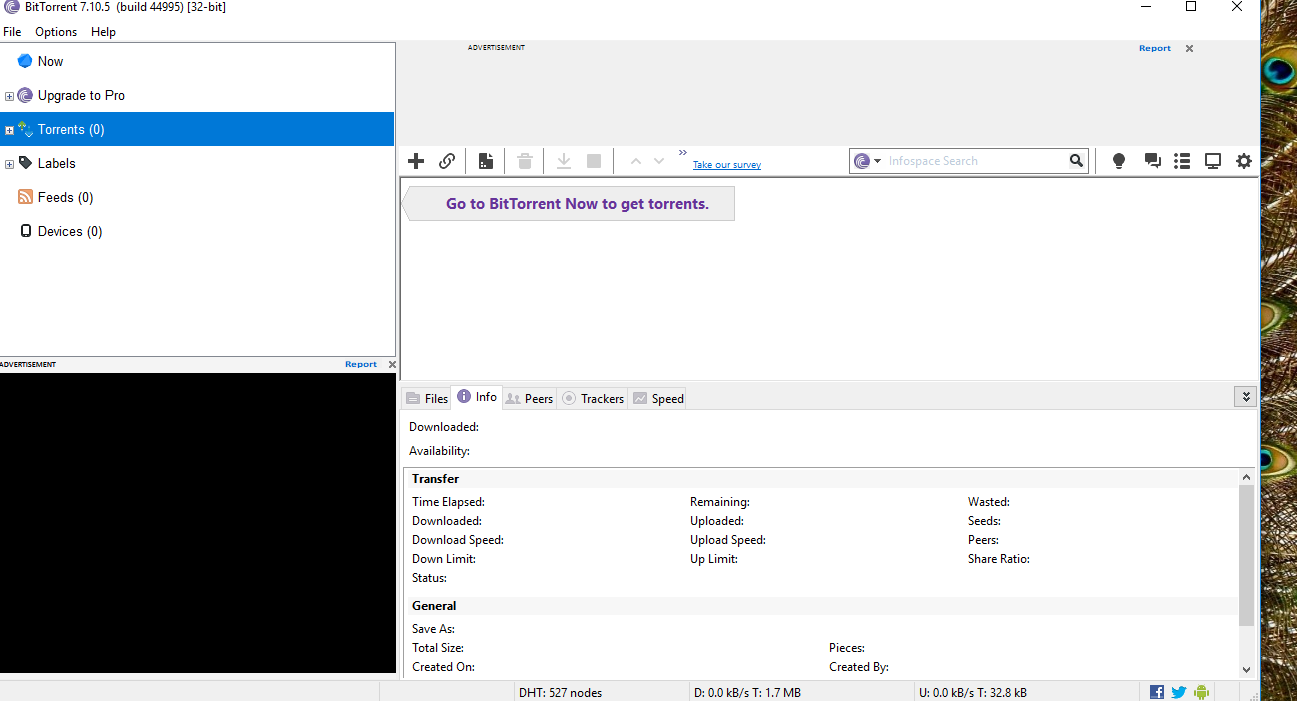This screenshot has width=1297, height=701.
Task: Click Add Torrent from URL link icon
Action: pos(447,161)
